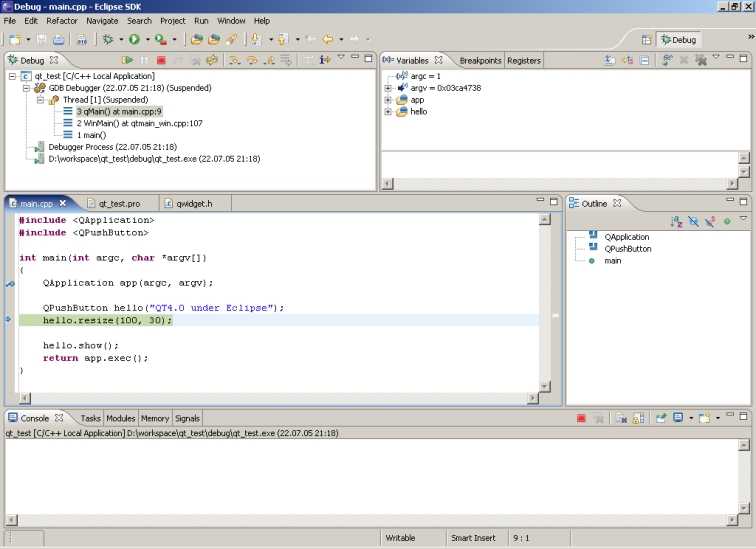Click the red Terminate button in Console

(x=581, y=418)
